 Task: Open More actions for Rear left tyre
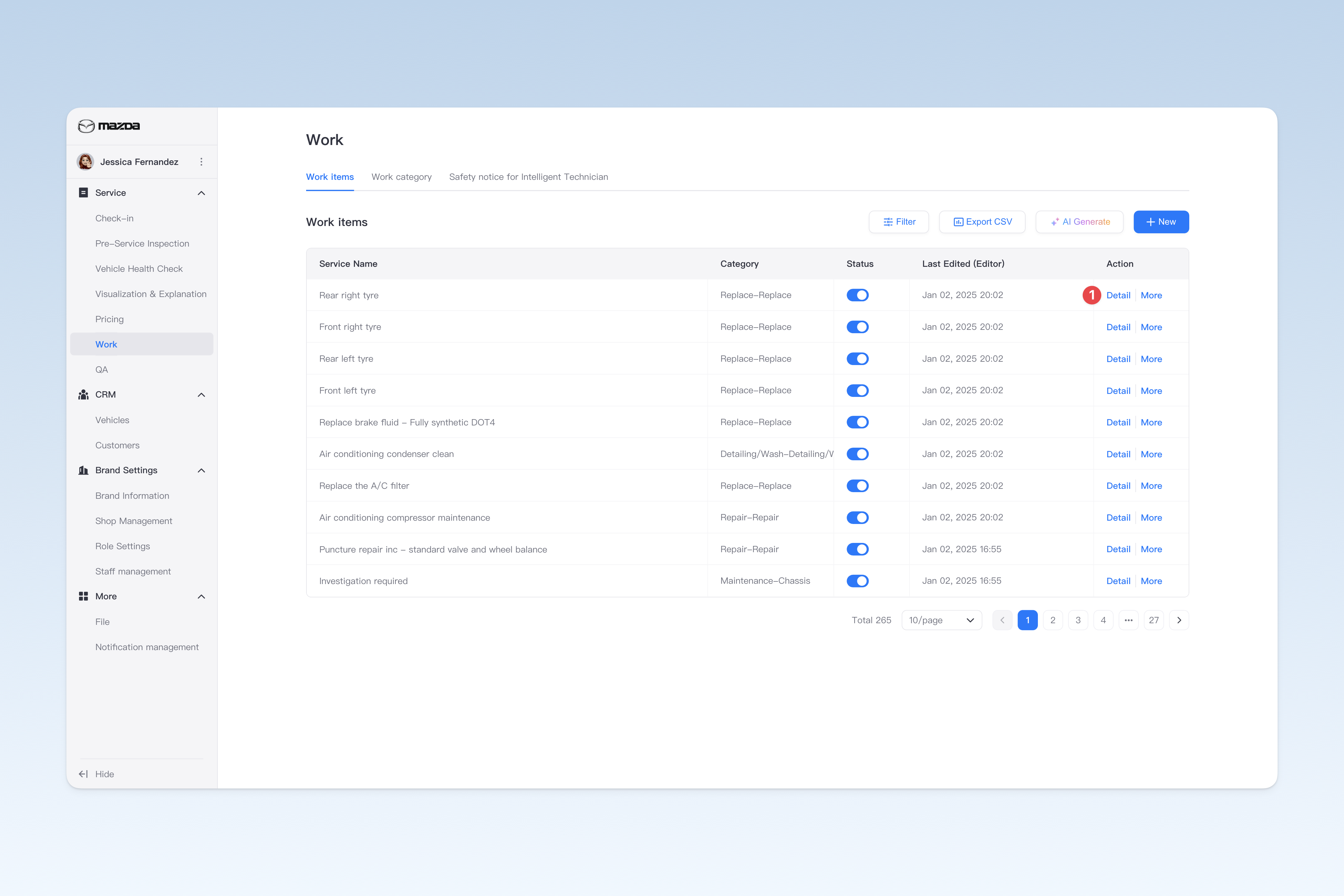(1151, 359)
